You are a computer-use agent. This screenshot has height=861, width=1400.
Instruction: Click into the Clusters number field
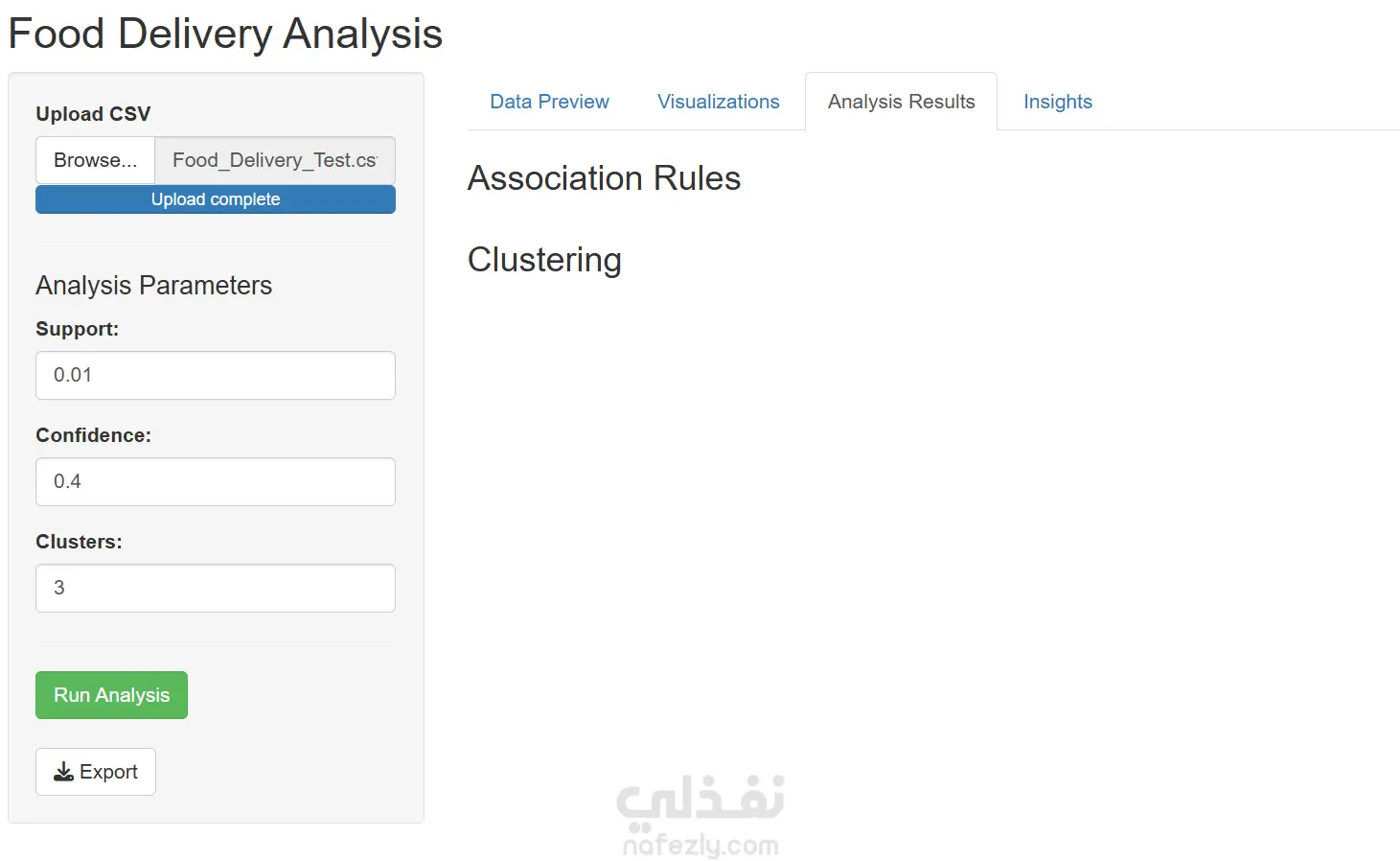(216, 588)
